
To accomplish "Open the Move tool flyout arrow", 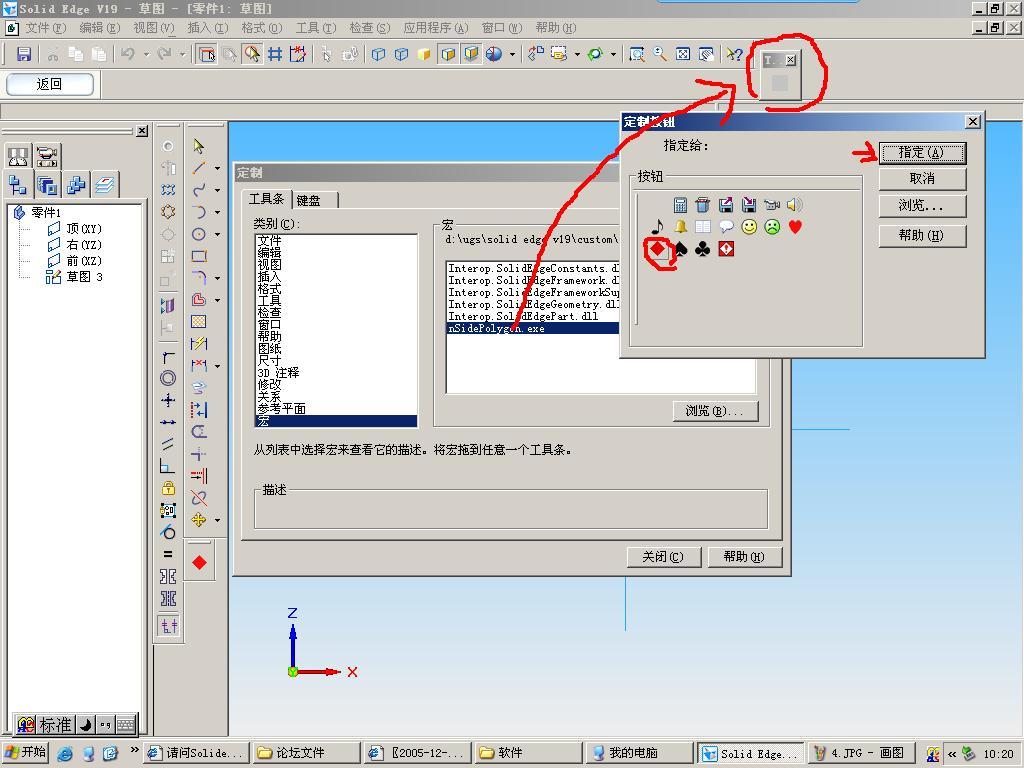I will coord(217,520).
